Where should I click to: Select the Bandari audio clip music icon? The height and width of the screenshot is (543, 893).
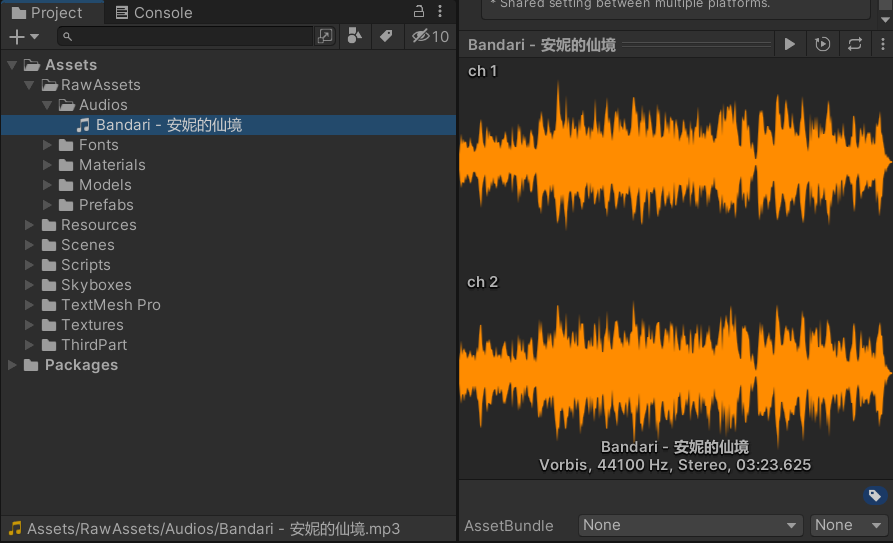coord(83,125)
